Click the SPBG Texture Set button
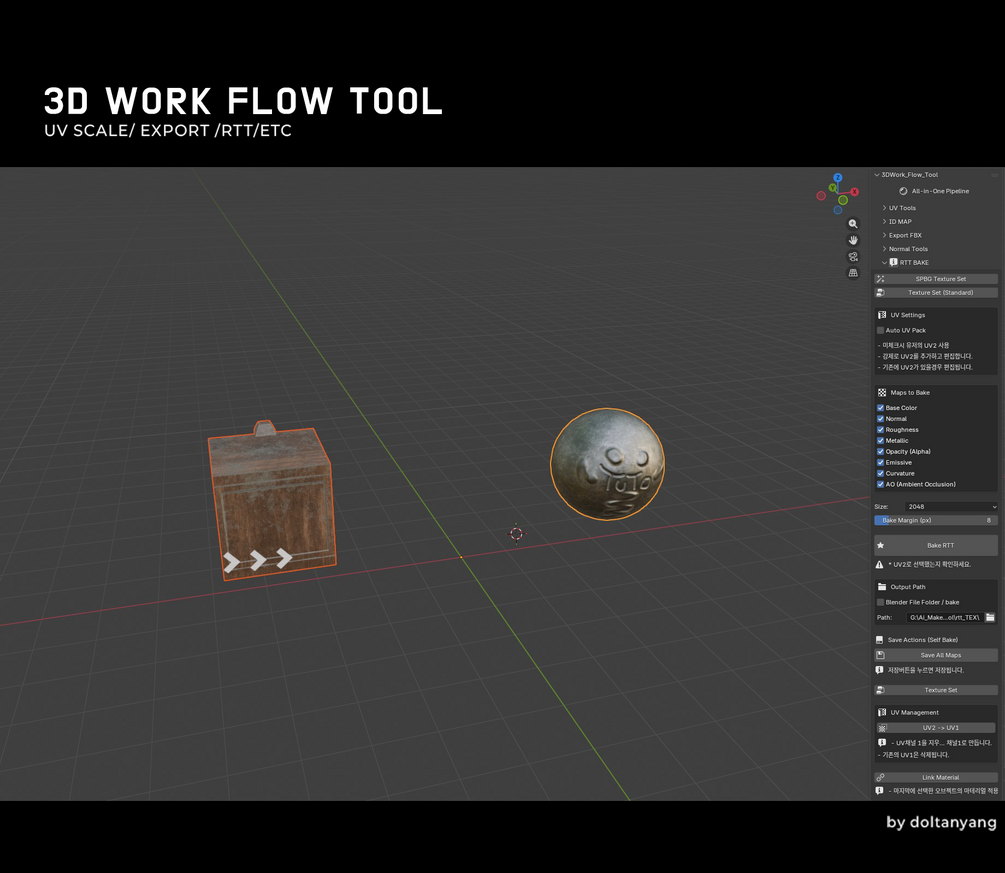 [x=936, y=279]
